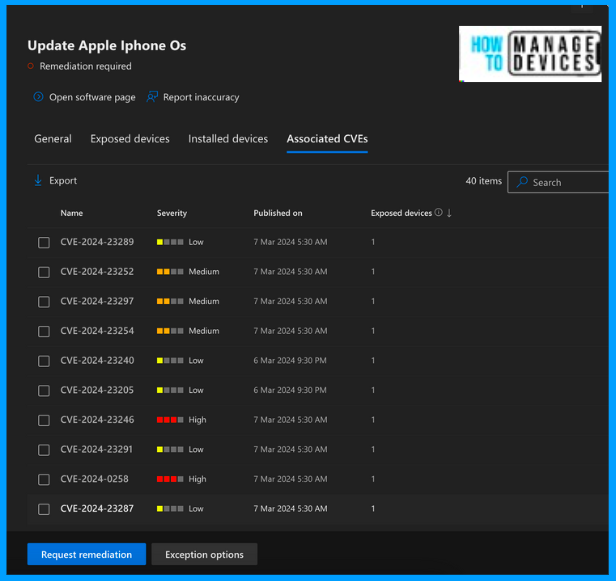Click the 40 items count

(484, 181)
